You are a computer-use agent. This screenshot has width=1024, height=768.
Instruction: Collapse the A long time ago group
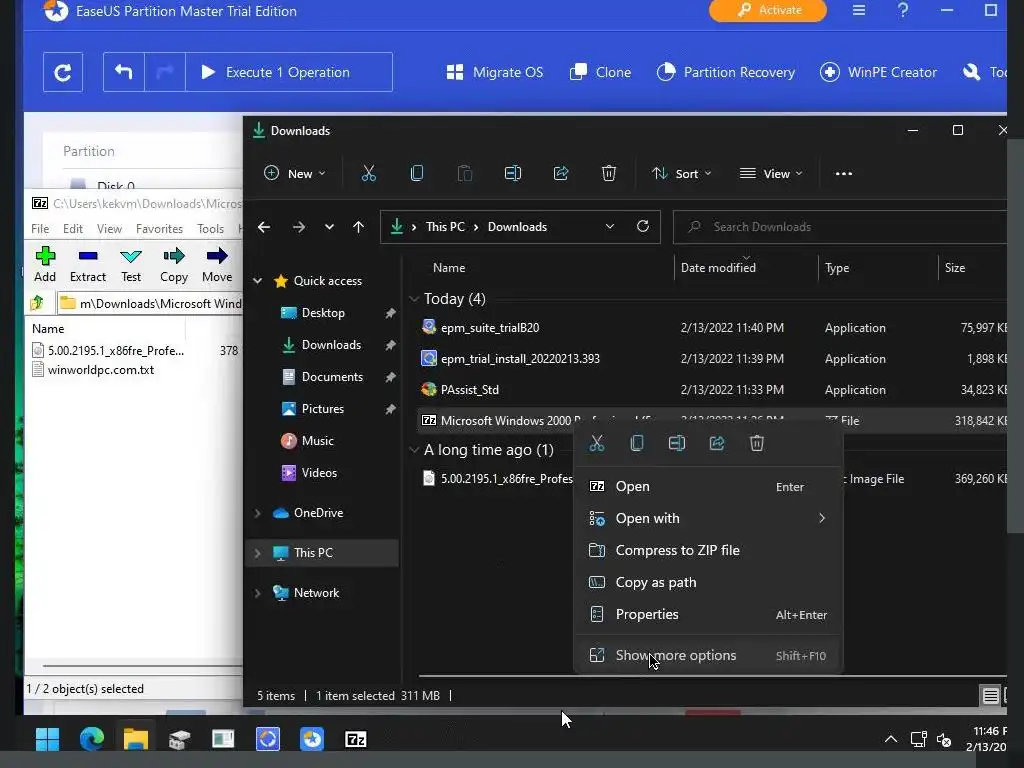point(413,450)
